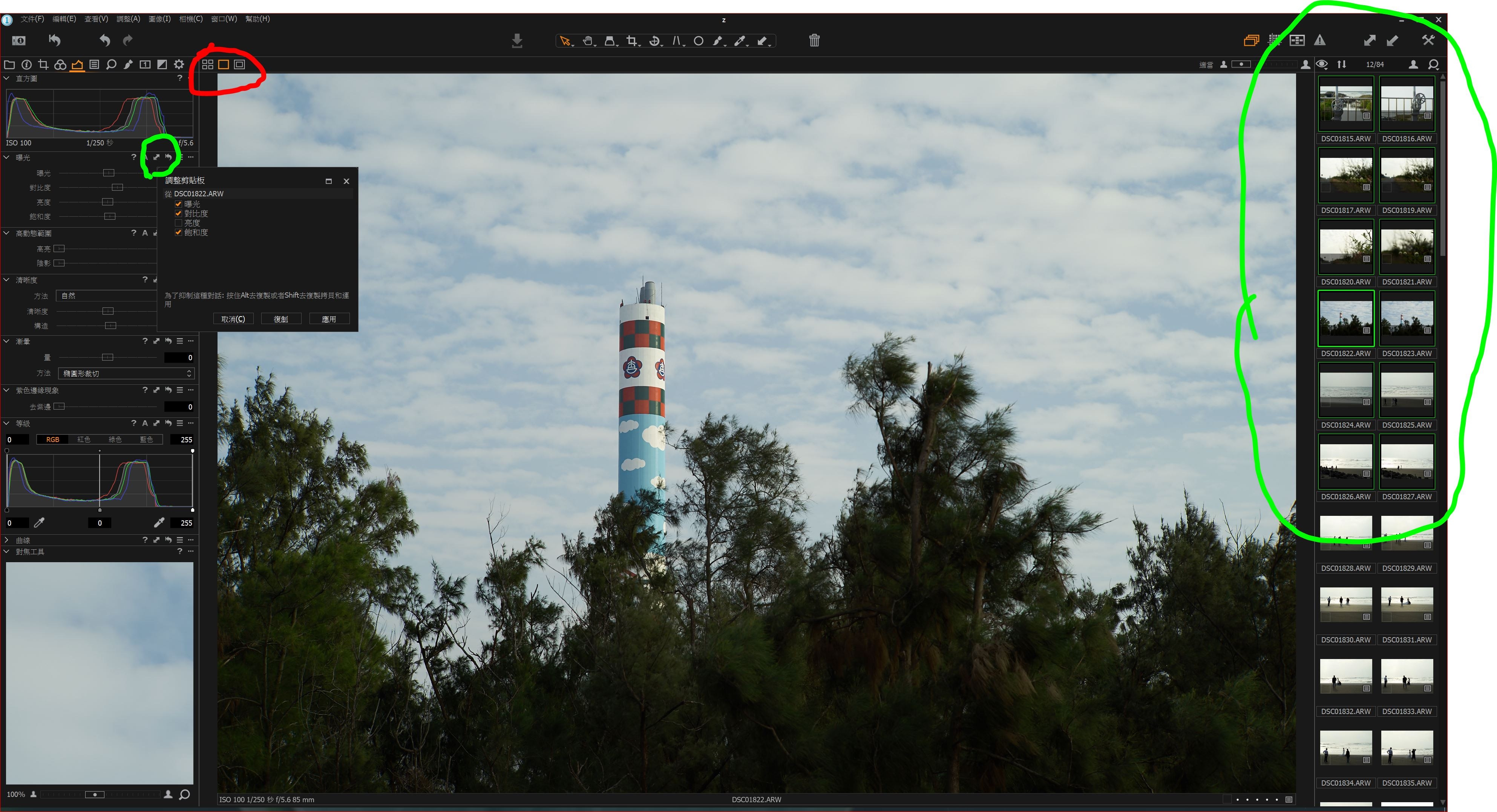1497x812 pixels.
Task: Click the 取消(C) button
Action: (233, 319)
